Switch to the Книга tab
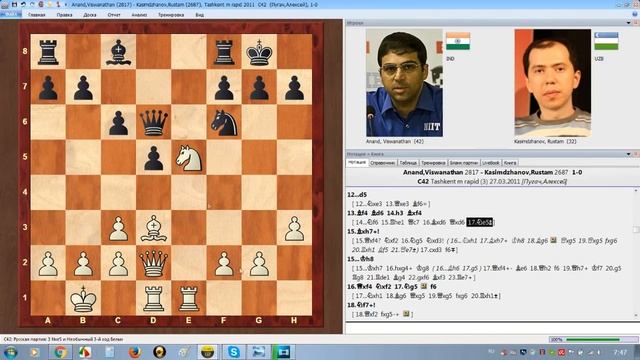 point(510,162)
